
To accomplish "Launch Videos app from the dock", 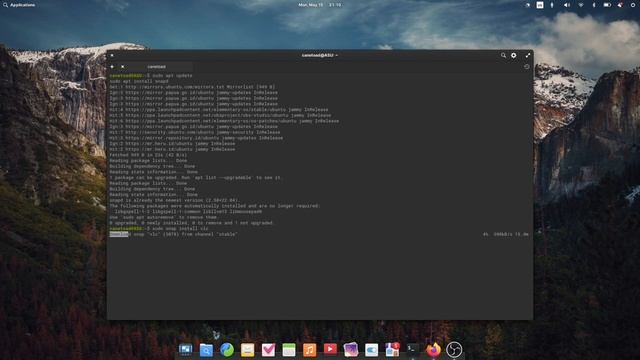I will click(x=330, y=349).
